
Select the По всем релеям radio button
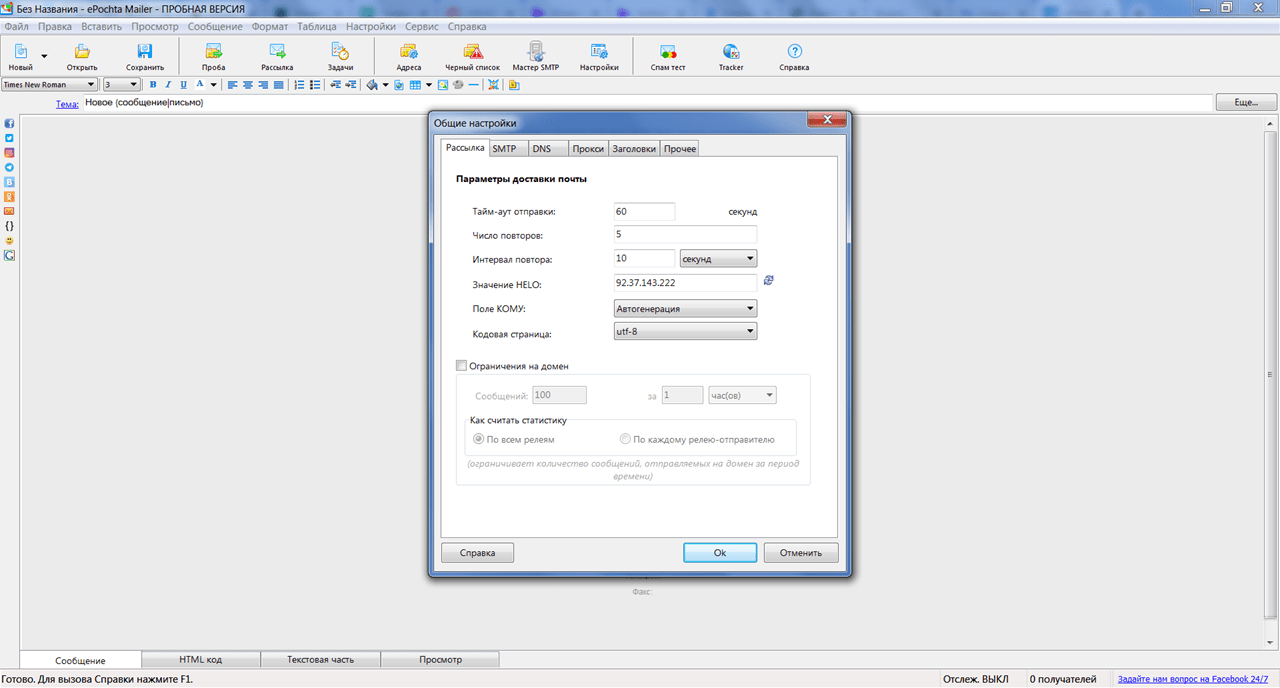479,439
